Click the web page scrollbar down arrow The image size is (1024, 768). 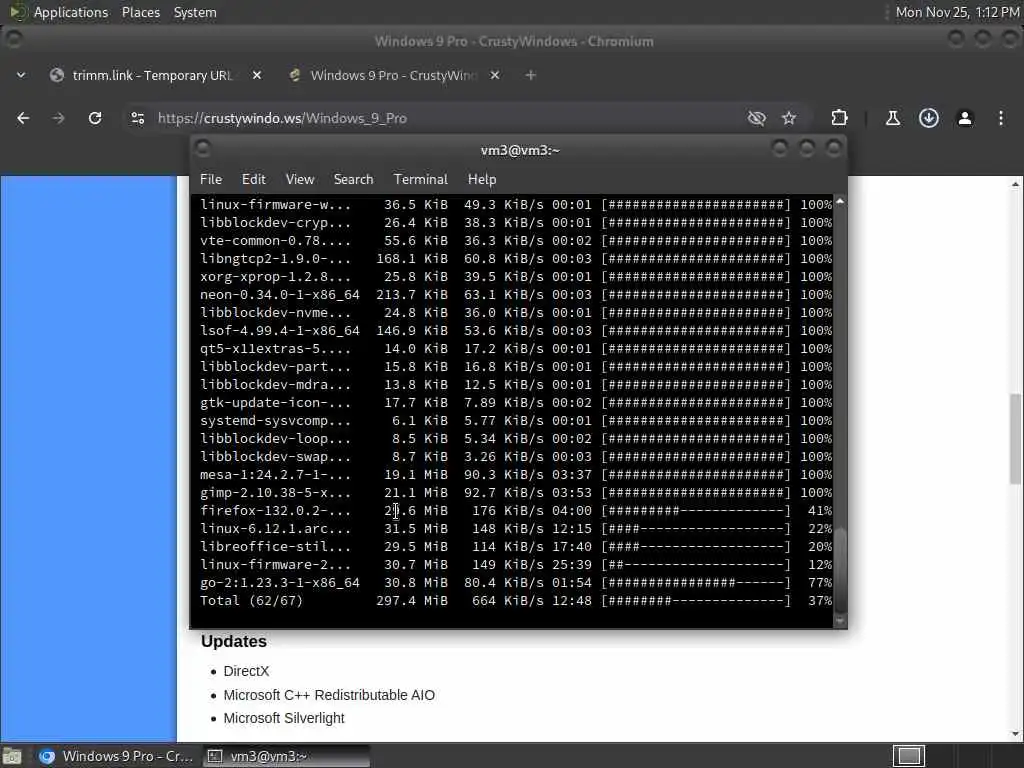pyautogui.click(x=1015, y=734)
